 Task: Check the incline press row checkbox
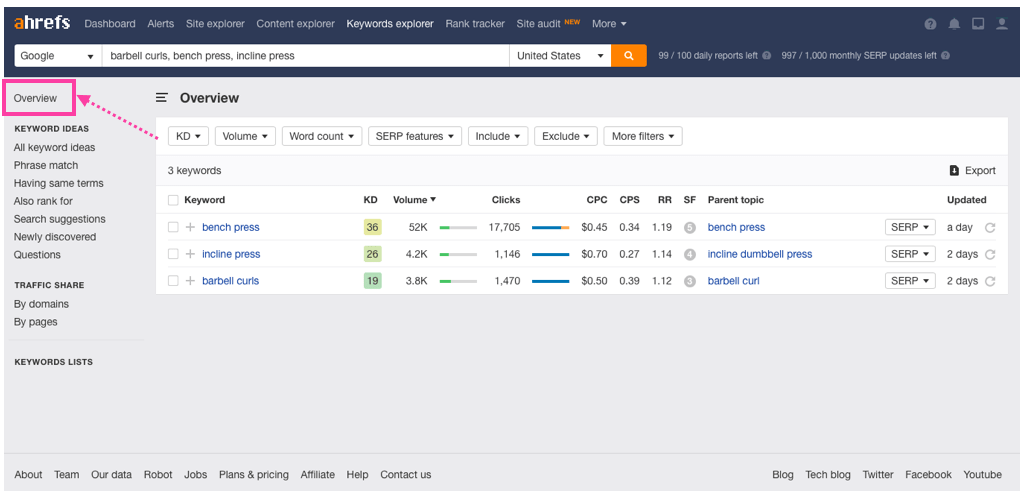pyautogui.click(x=173, y=254)
